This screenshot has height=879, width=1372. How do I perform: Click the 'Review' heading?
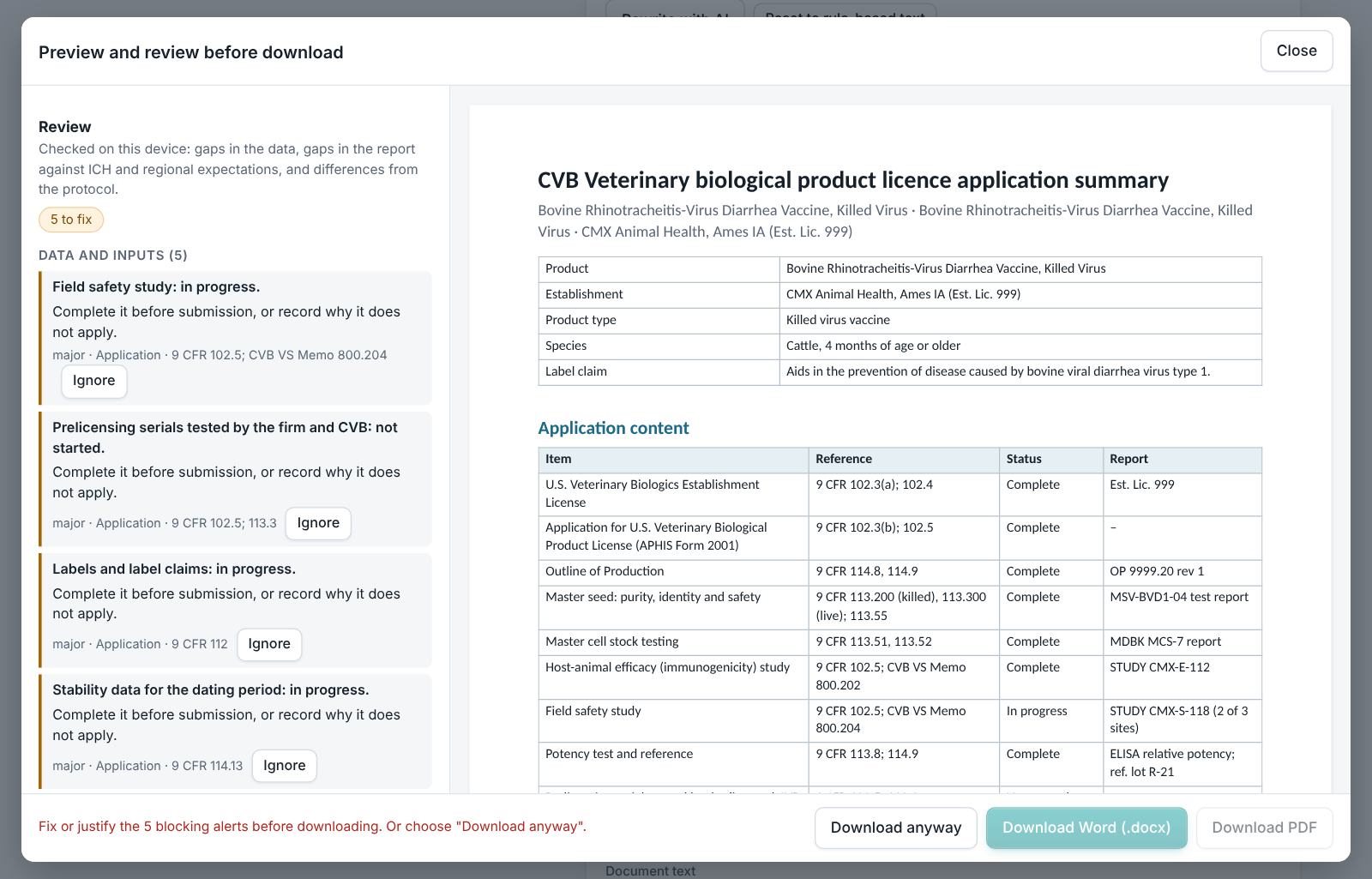[x=65, y=127]
